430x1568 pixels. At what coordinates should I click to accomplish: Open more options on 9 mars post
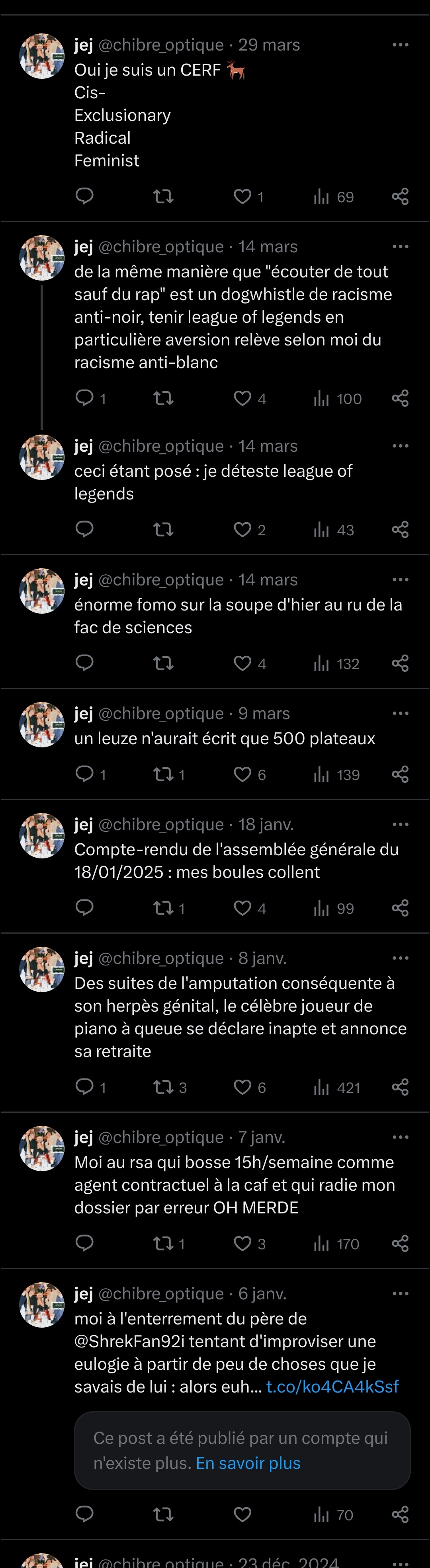click(400, 714)
